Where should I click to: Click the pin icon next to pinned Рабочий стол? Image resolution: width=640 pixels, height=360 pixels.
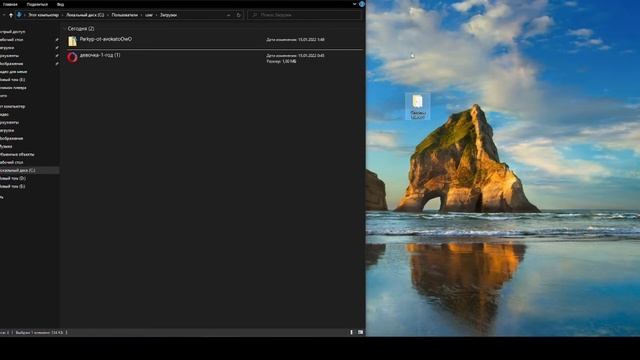point(57,40)
